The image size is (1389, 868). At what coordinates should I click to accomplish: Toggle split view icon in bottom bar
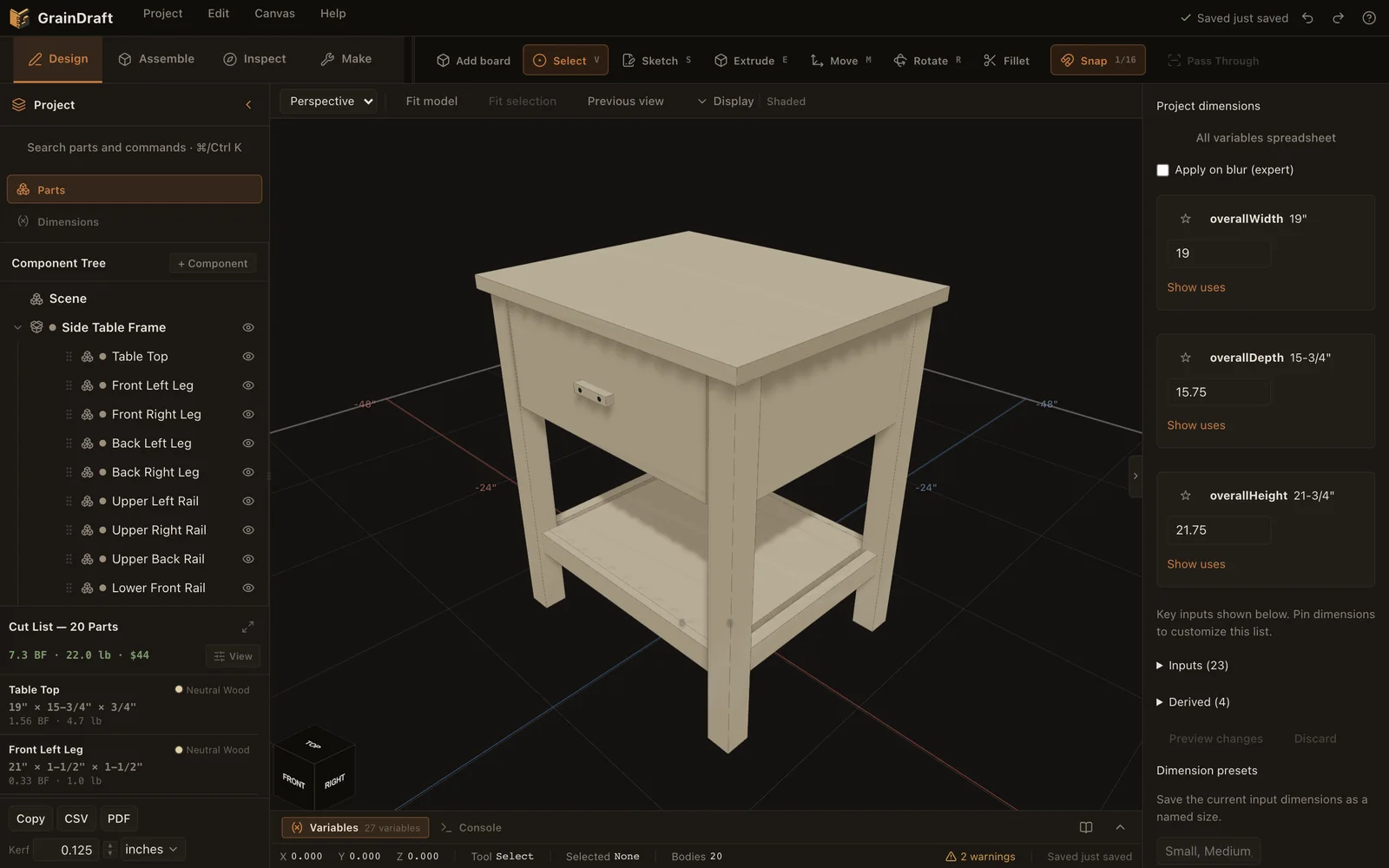(1086, 827)
